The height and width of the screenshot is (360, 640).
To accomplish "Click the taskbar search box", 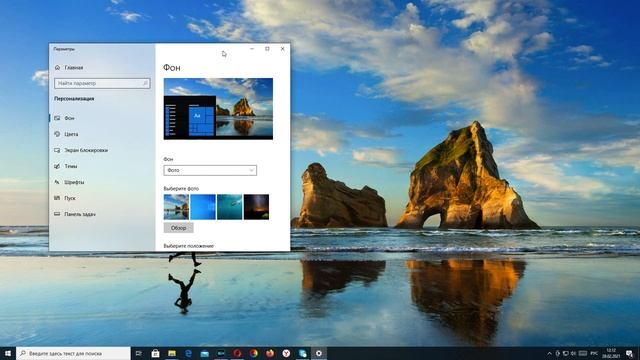I will [x=73, y=353].
